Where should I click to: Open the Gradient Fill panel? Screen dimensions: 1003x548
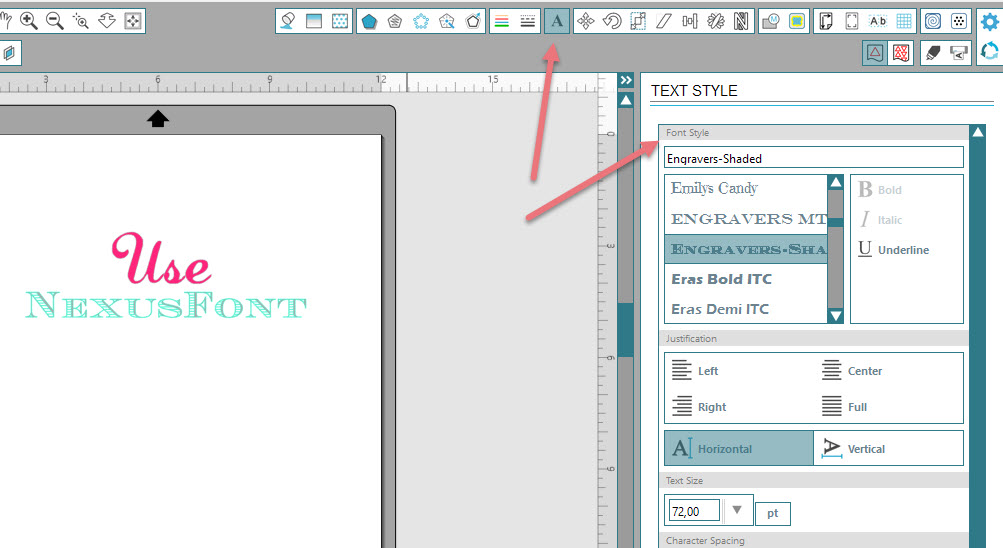(x=314, y=21)
